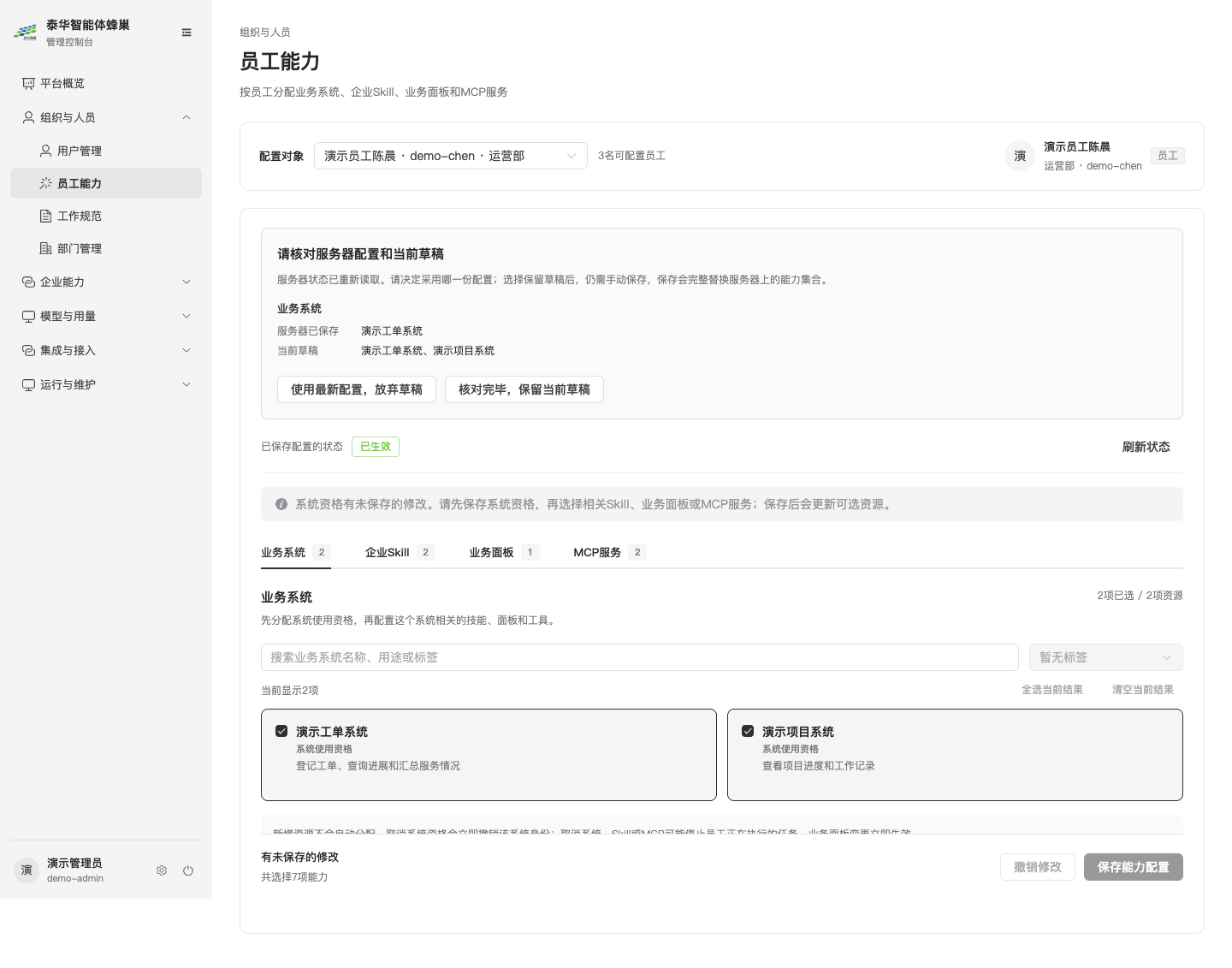Open the 配置对象 employee dropdown

click(x=451, y=156)
